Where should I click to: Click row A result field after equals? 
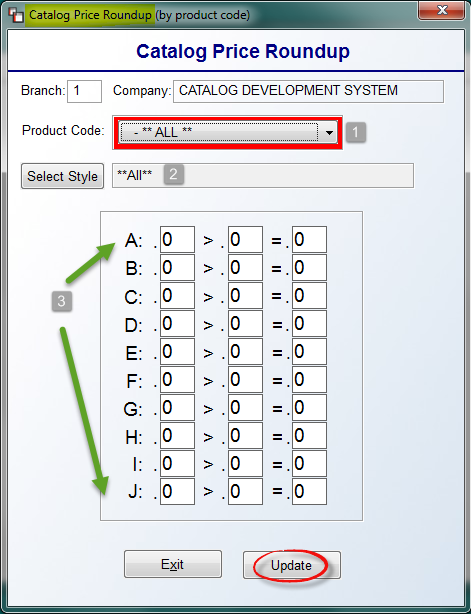click(x=309, y=239)
